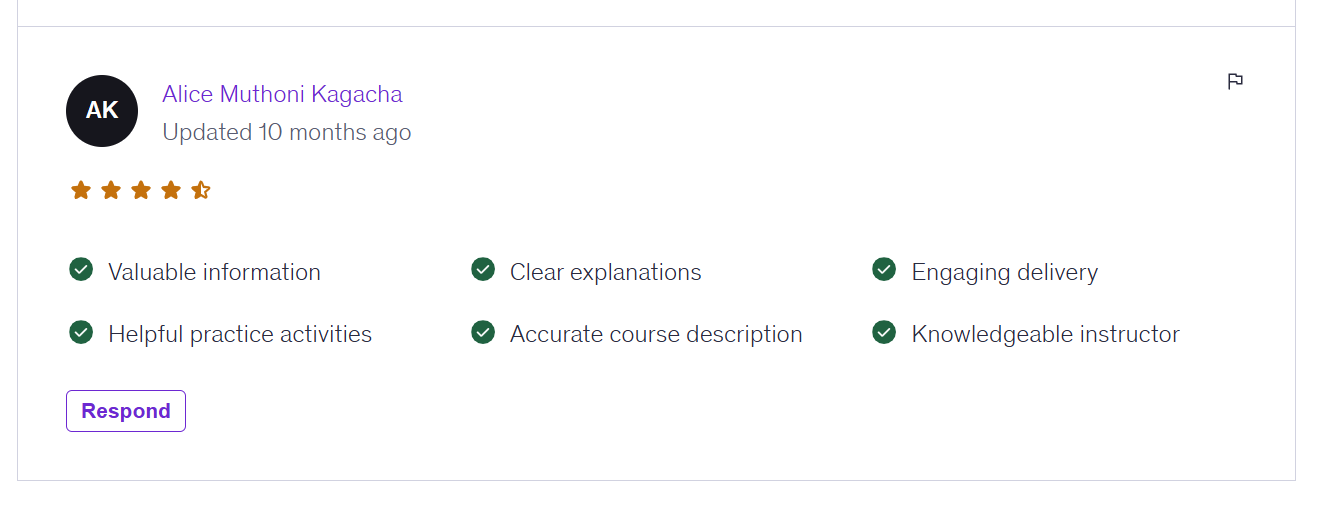Select the Accurate course description label text
The height and width of the screenshot is (512, 1326).
pos(656,334)
